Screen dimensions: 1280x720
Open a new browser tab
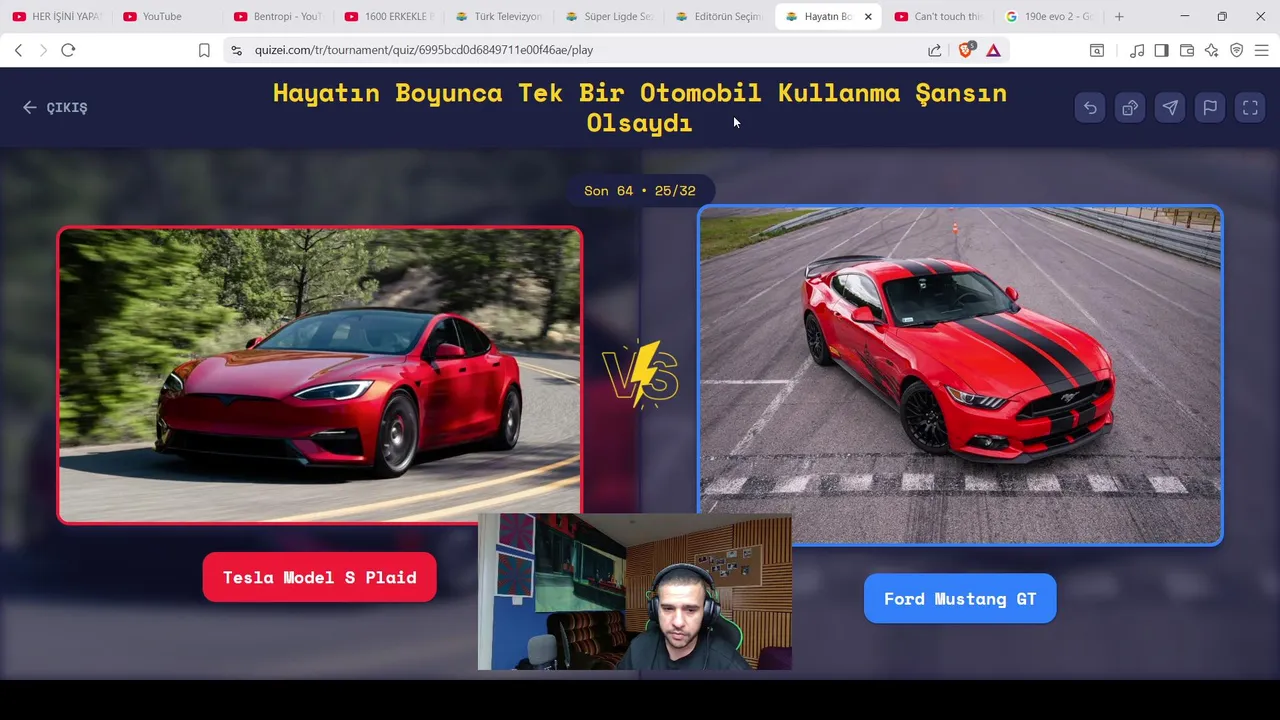click(x=1119, y=16)
